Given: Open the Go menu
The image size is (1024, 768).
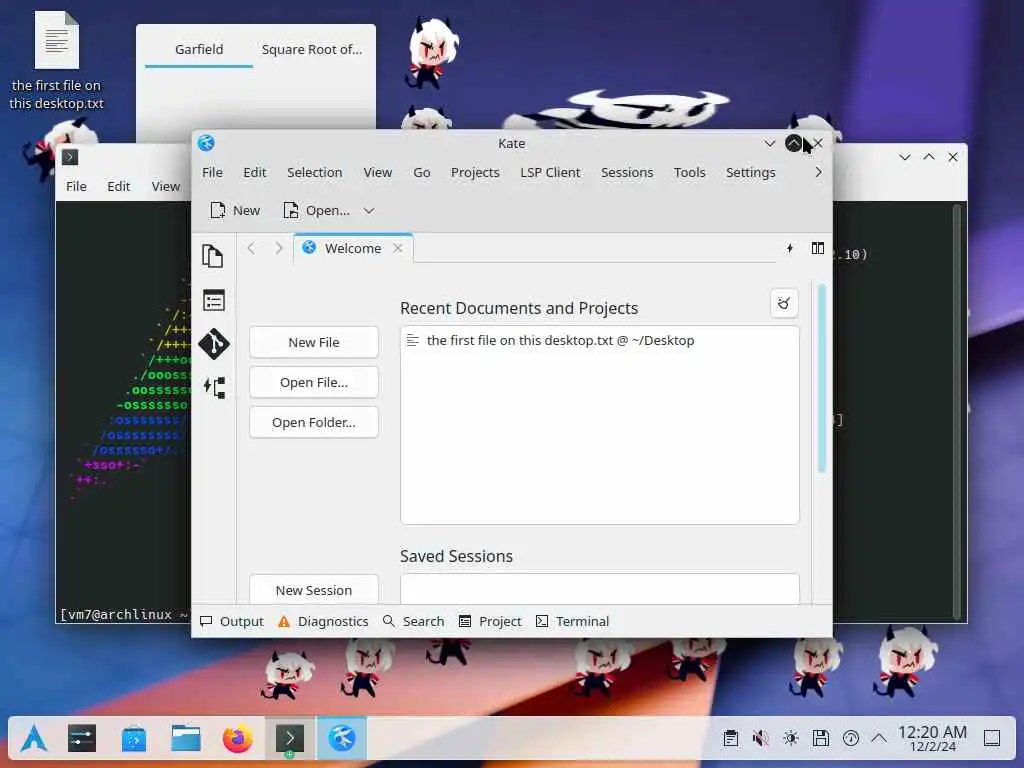Looking at the screenshot, I should (x=422, y=172).
